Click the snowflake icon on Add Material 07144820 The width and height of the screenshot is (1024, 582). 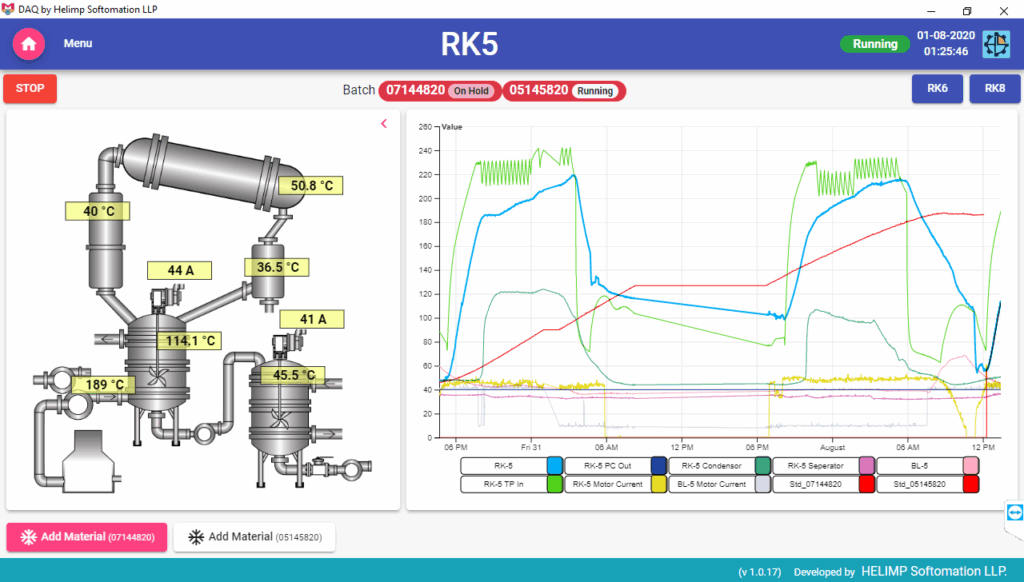pyautogui.click(x=27, y=537)
